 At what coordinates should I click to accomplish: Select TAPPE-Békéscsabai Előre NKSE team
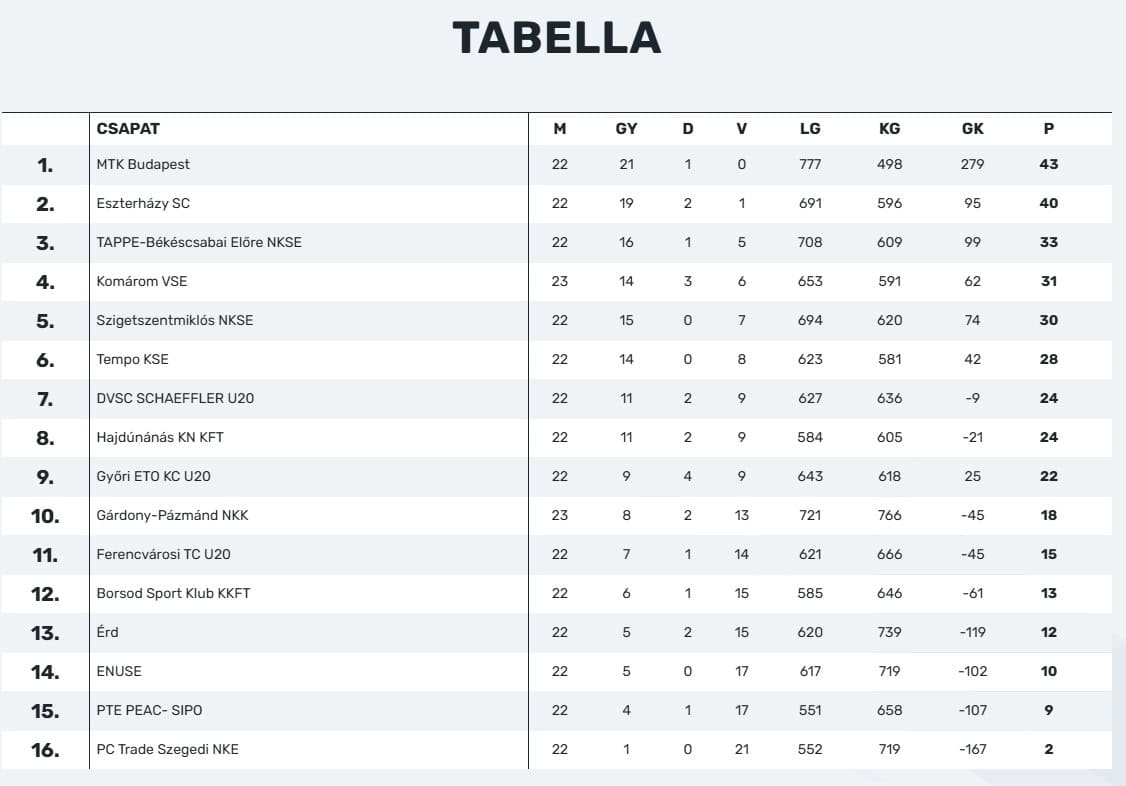tap(199, 242)
